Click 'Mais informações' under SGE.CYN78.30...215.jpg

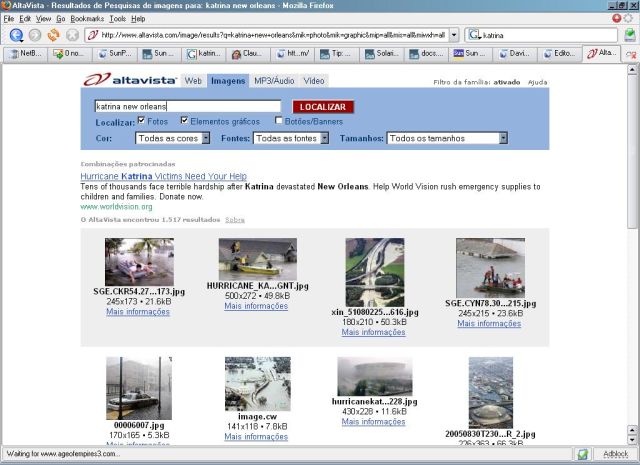(489, 323)
